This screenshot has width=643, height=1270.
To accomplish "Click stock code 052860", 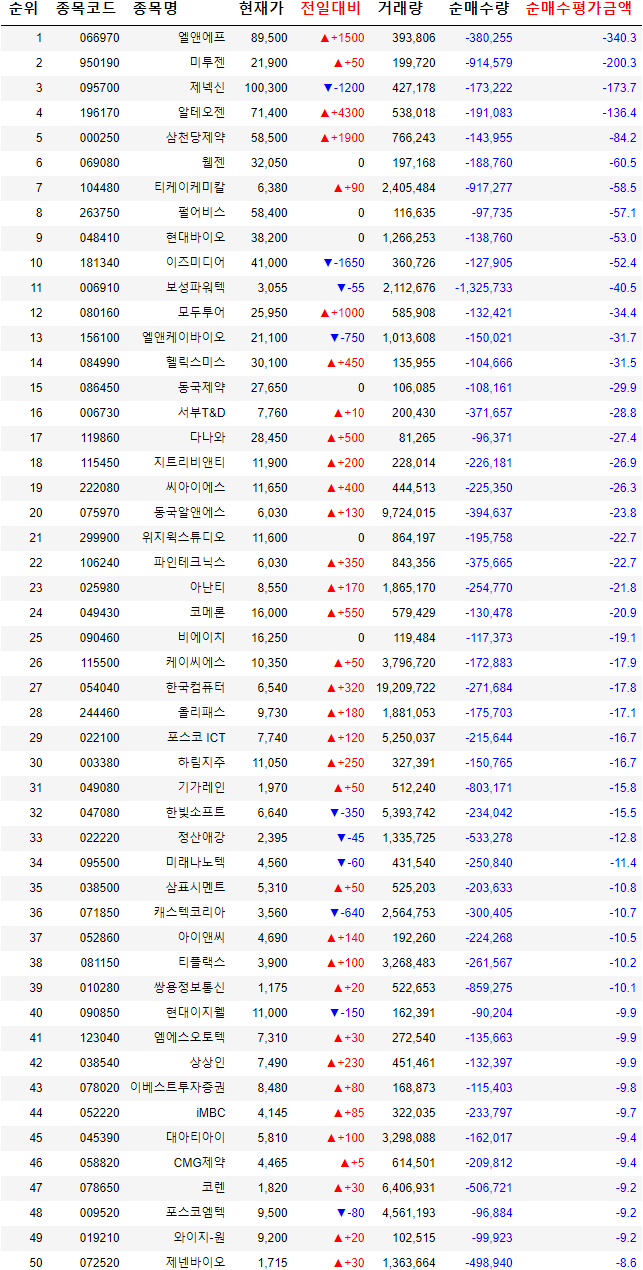I will tap(99, 938).
